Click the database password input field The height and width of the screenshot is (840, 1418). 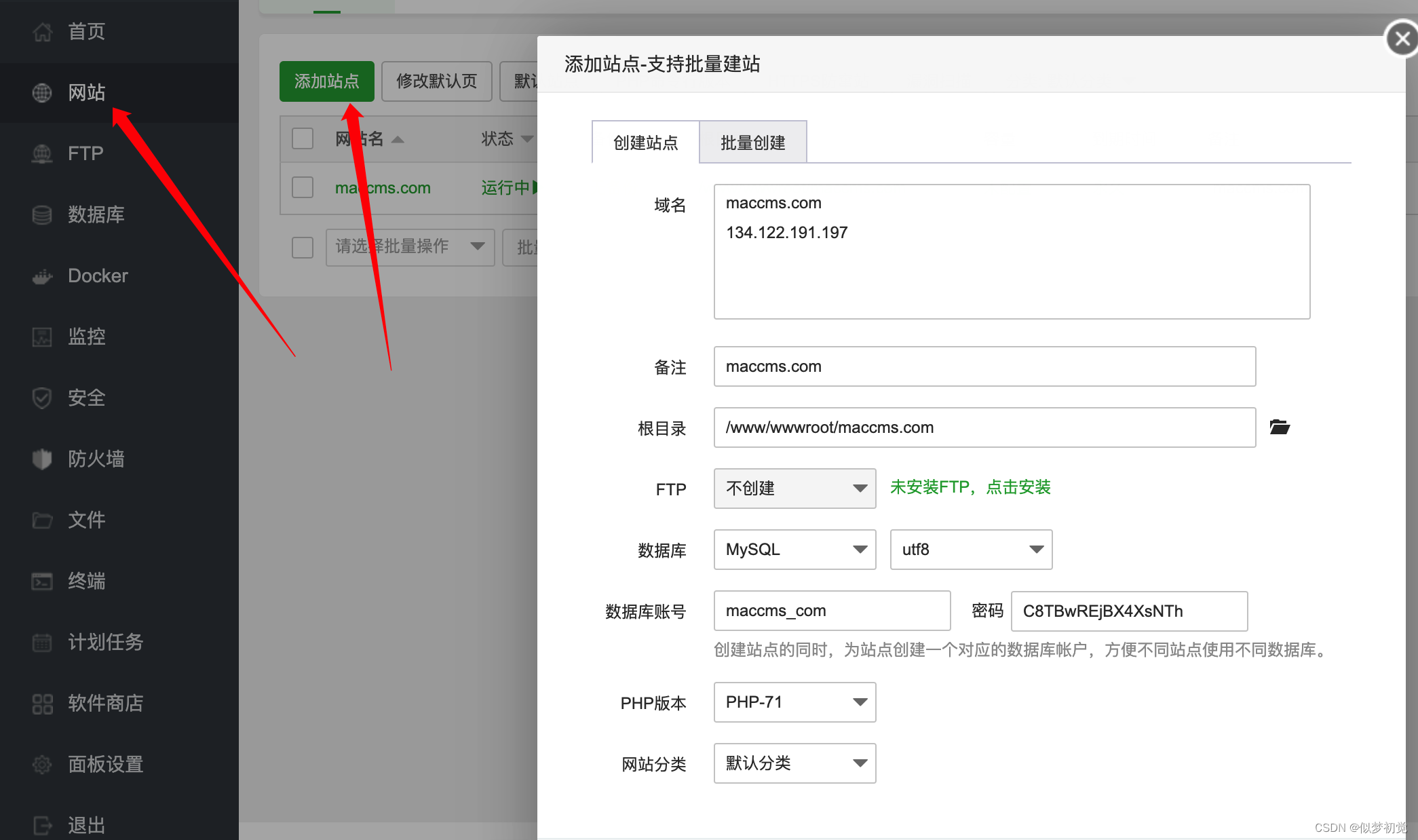[x=1128, y=611]
